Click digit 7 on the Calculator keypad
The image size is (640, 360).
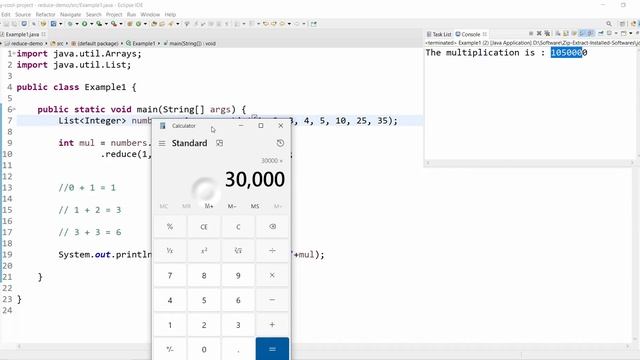tap(170, 276)
